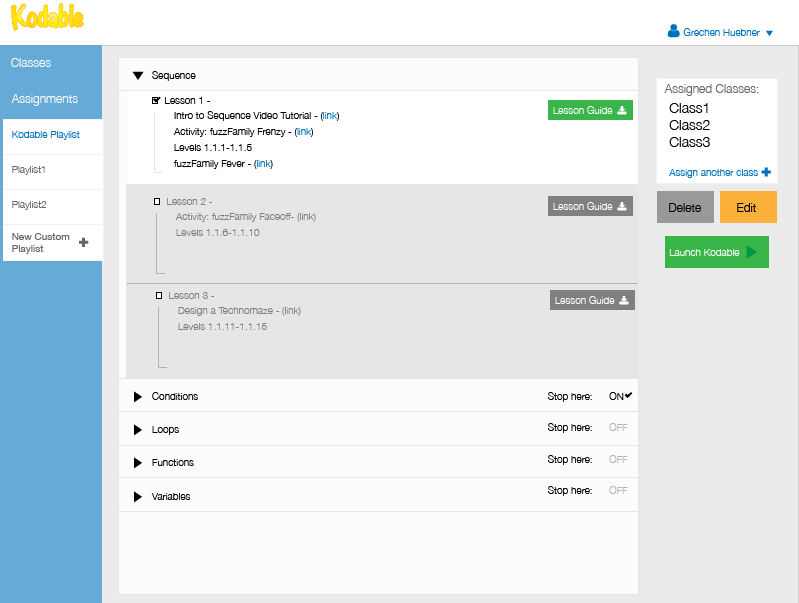Collapse the Sequence section

click(x=138, y=75)
